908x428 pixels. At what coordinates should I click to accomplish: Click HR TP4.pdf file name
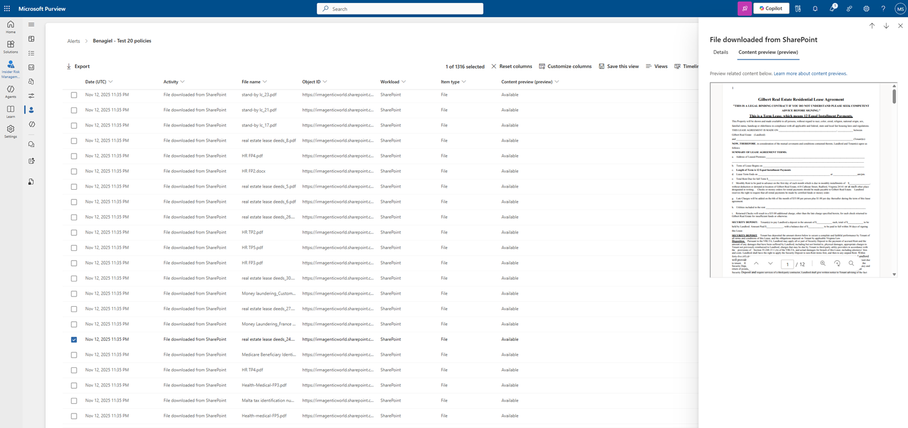252,370
